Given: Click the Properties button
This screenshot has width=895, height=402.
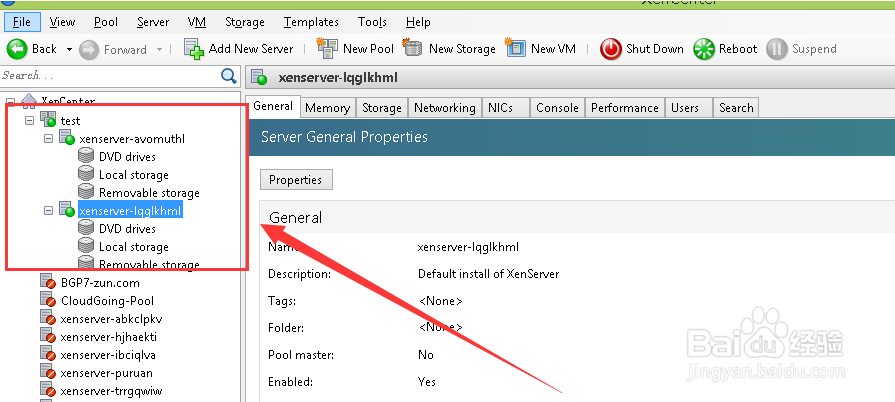Looking at the screenshot, I should point(296,180).
